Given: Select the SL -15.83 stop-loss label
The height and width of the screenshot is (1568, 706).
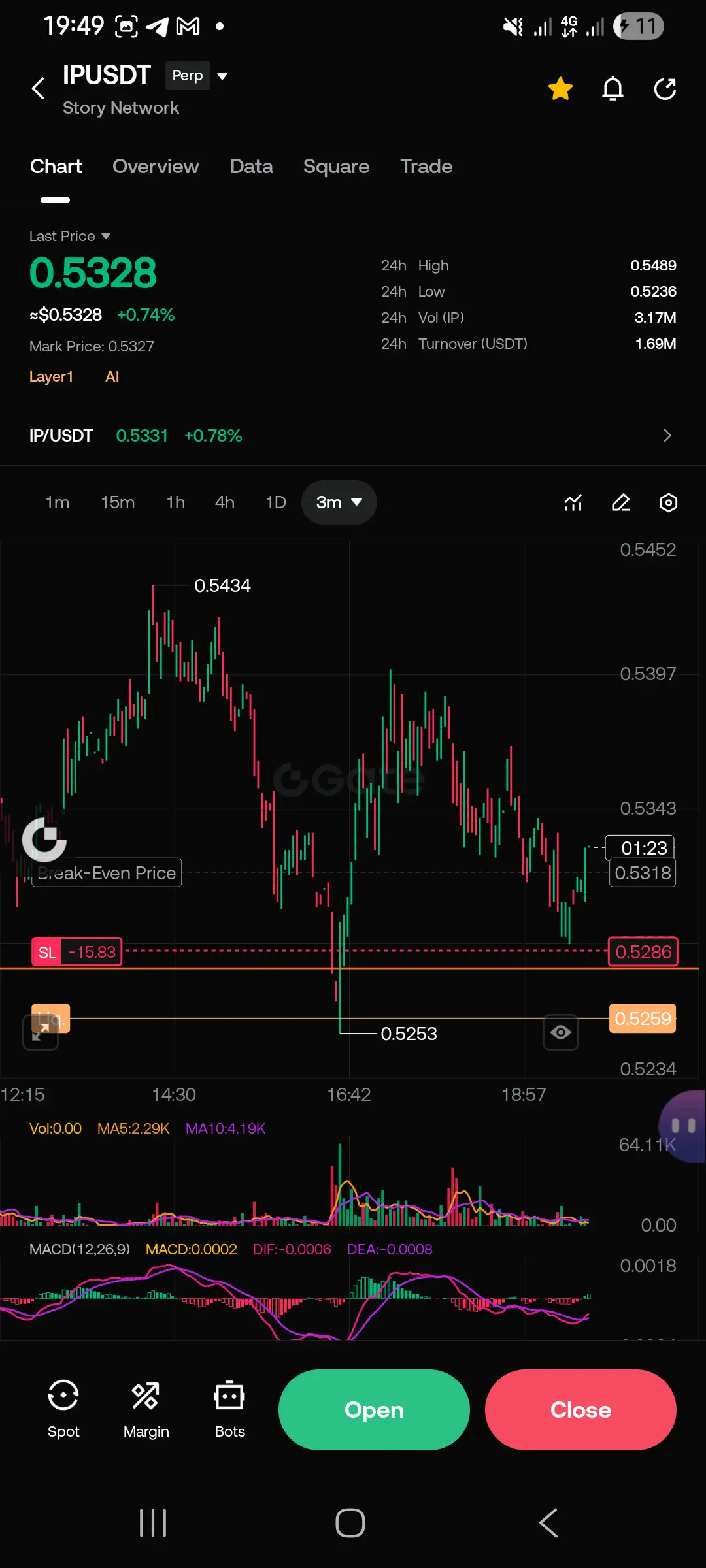Looking at the screenshot, I should point(76,952).
